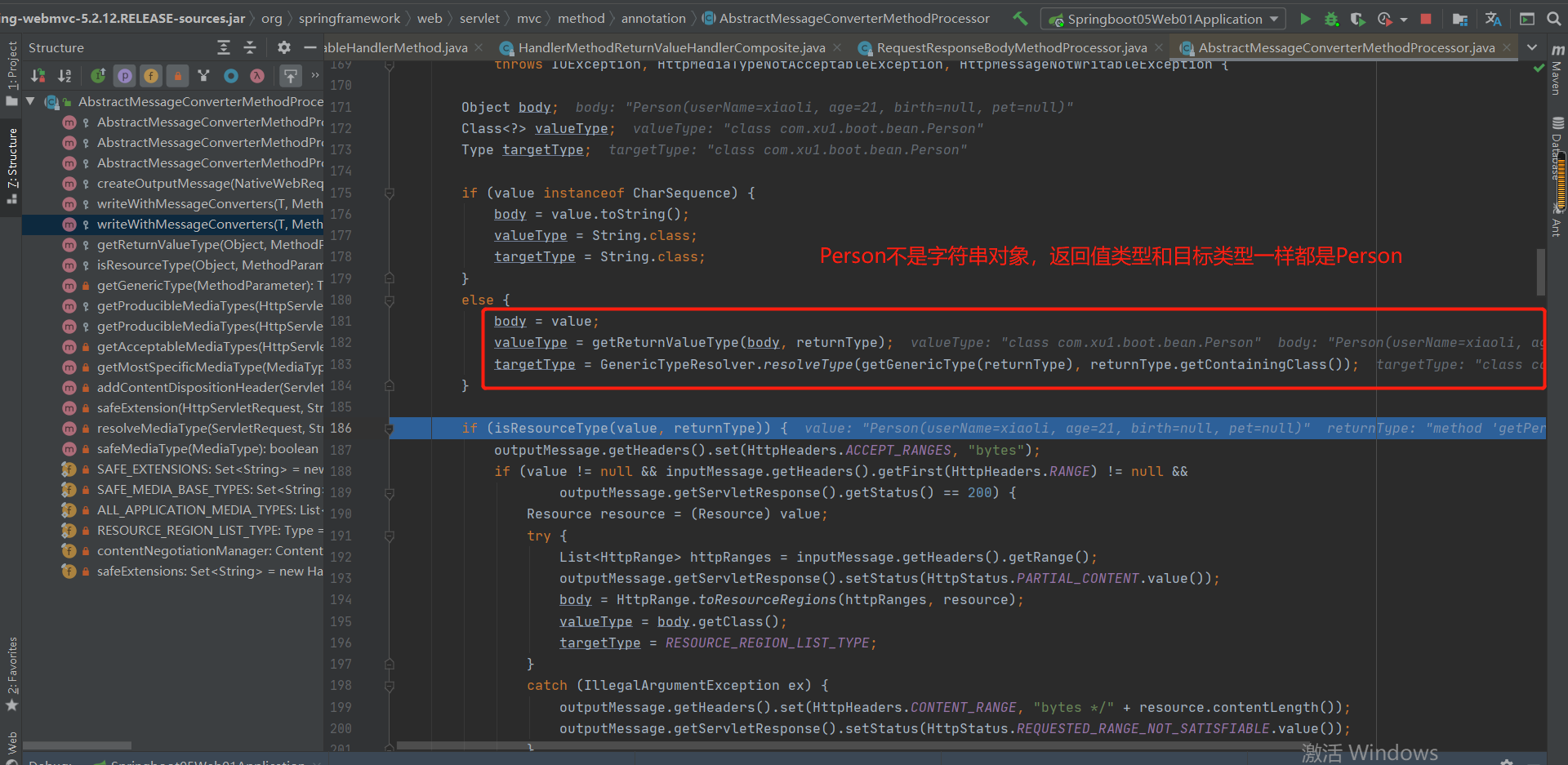Run the Springboot05Web01Application configuration
This screenshot has height=765, width=1568.
[x=1305, y=18]
